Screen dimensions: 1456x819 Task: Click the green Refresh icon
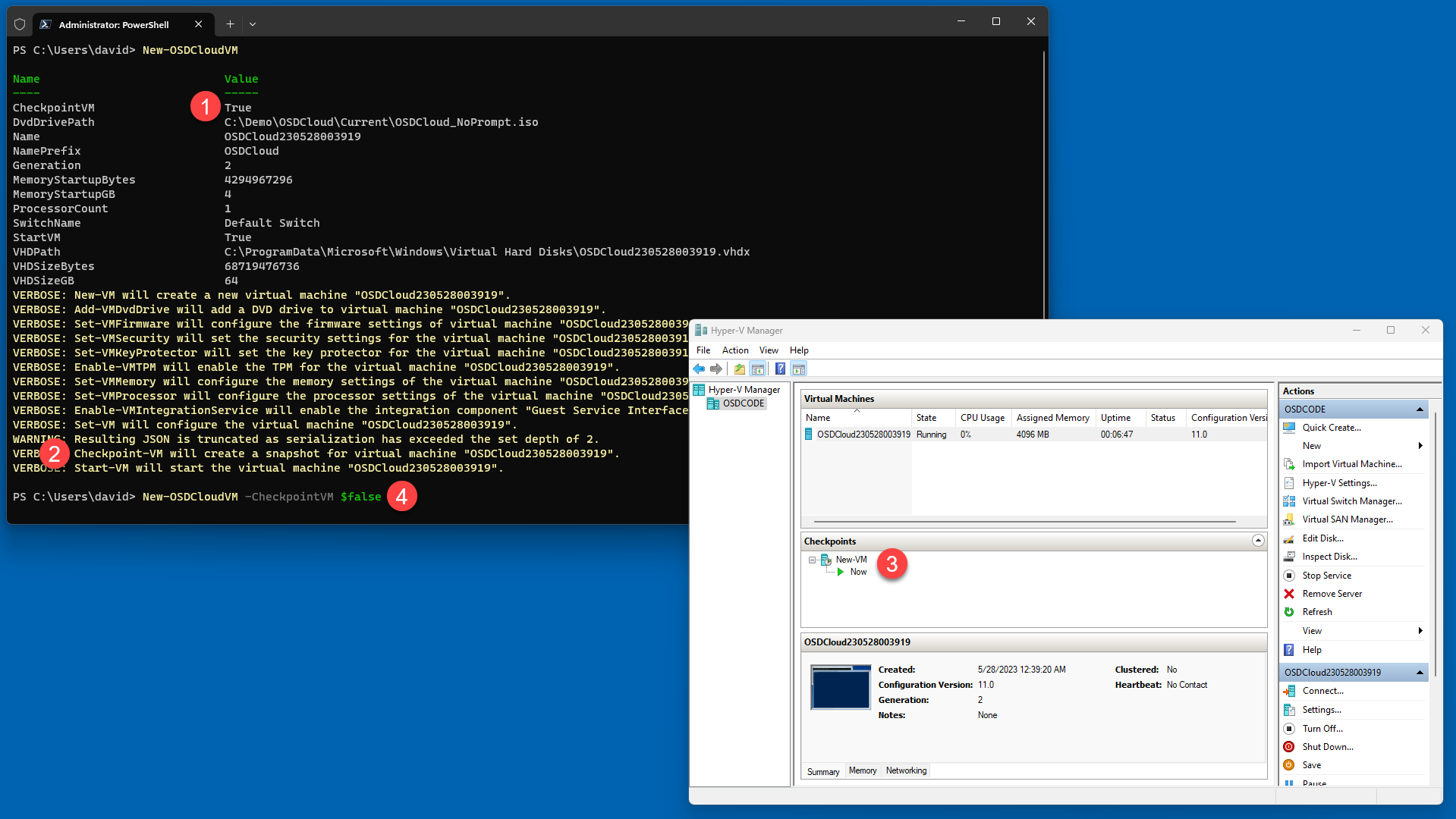pyautogui.click(x=1289, y=612)
